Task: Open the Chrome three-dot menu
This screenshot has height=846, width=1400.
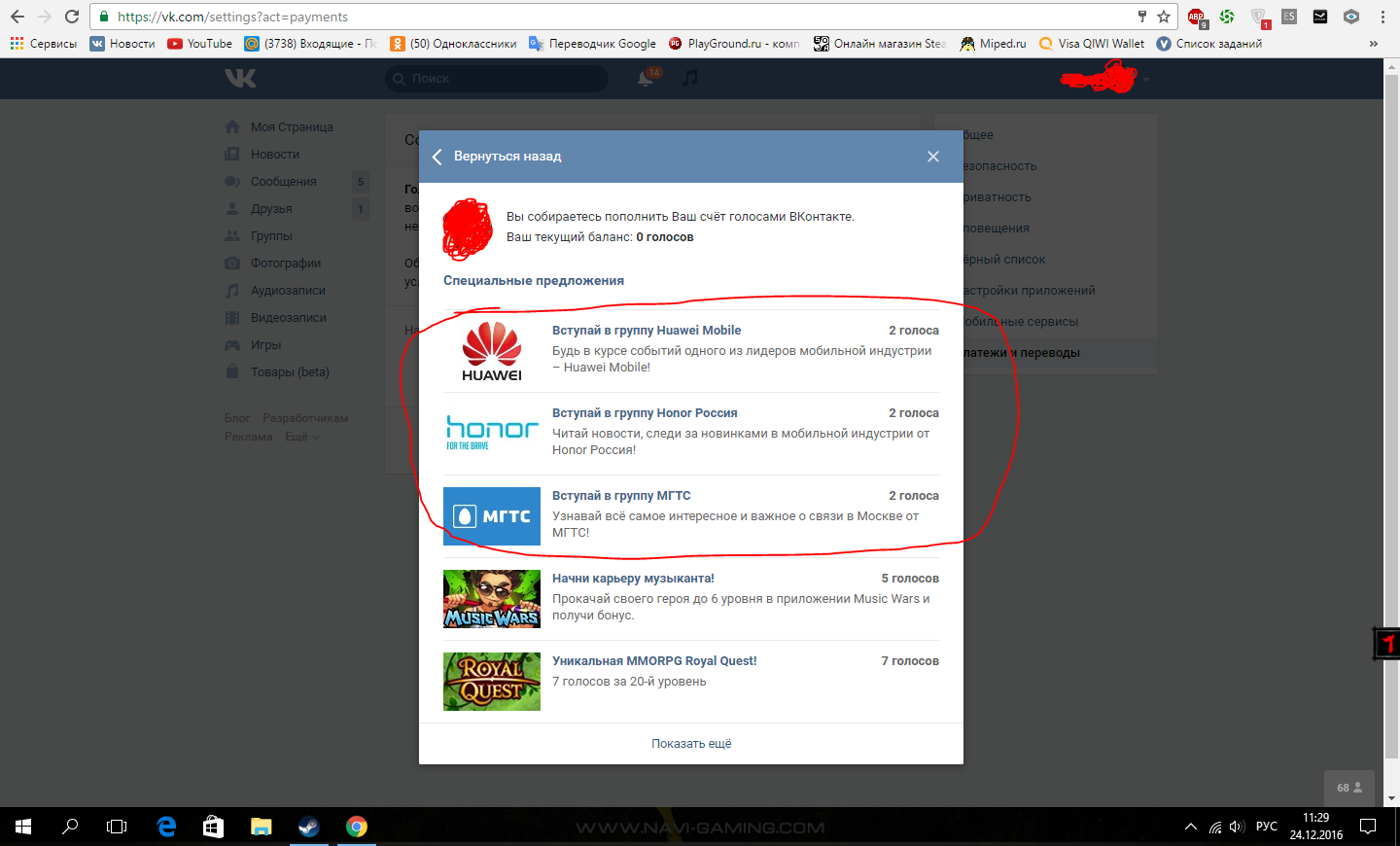Action: tap(1382, 17)
